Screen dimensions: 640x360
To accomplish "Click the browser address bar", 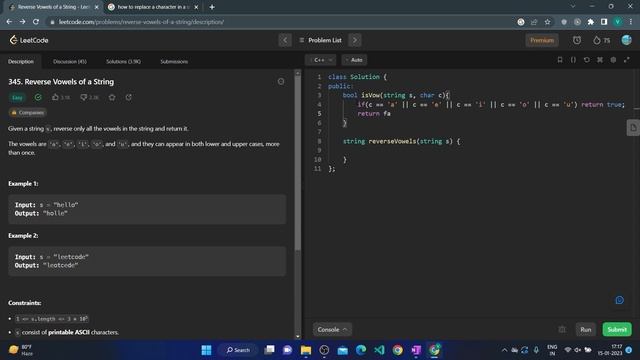I will pos(282,22).
